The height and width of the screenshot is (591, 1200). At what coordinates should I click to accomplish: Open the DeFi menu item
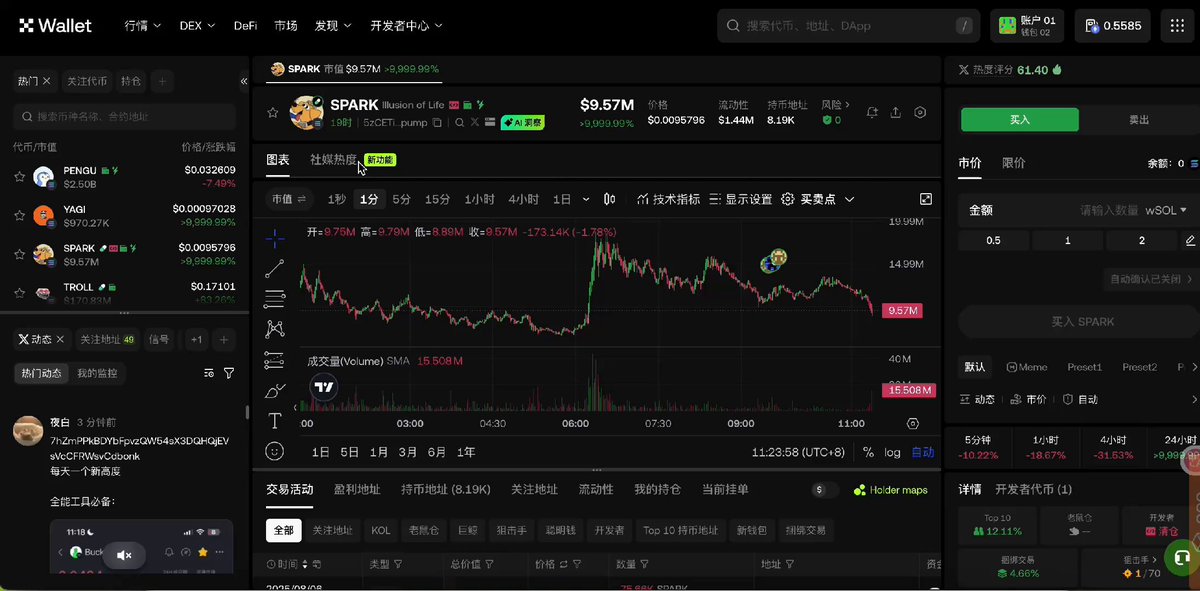[x=245, y=26]
